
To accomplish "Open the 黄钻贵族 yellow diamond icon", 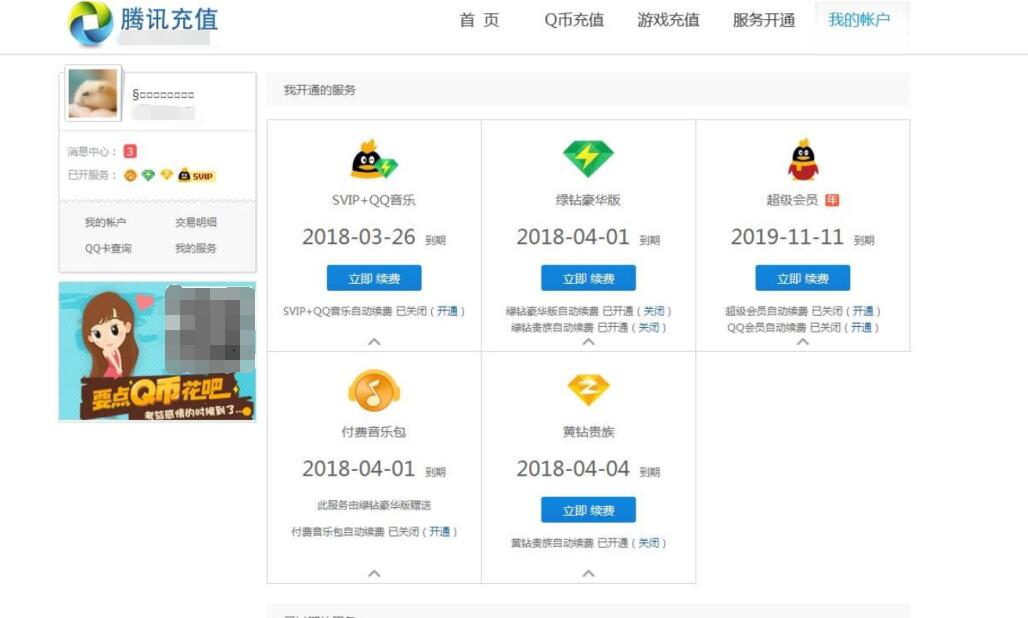I will point(588,390).
